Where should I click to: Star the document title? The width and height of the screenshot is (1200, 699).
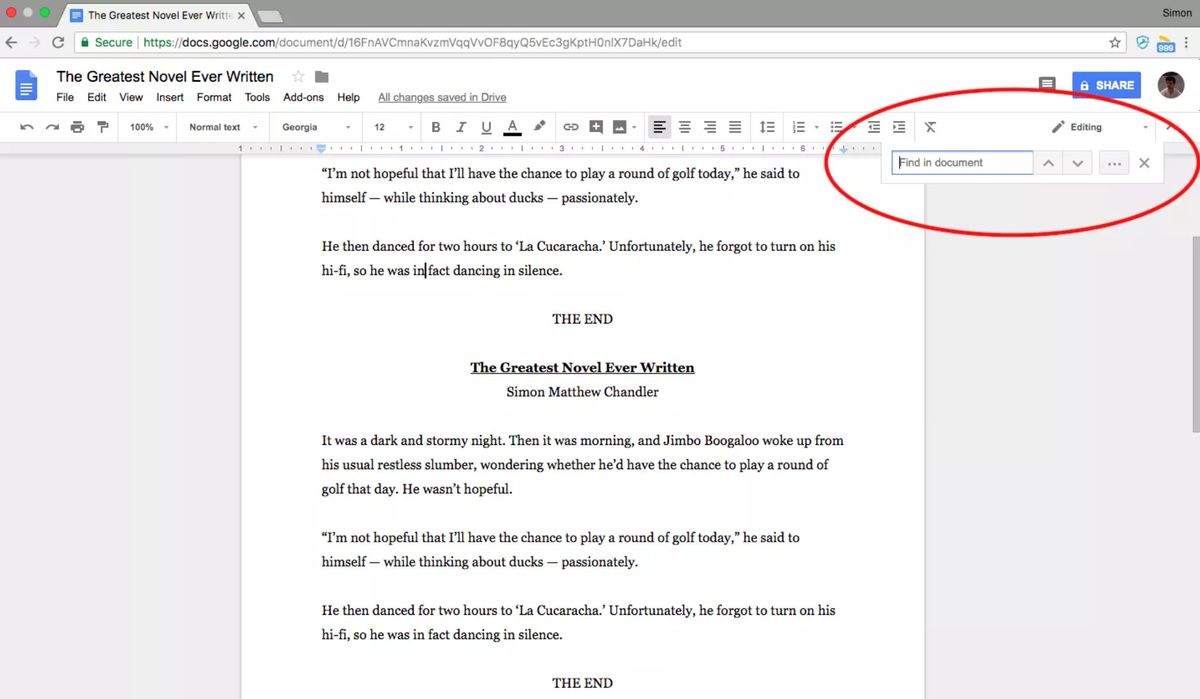coord(297,77)
